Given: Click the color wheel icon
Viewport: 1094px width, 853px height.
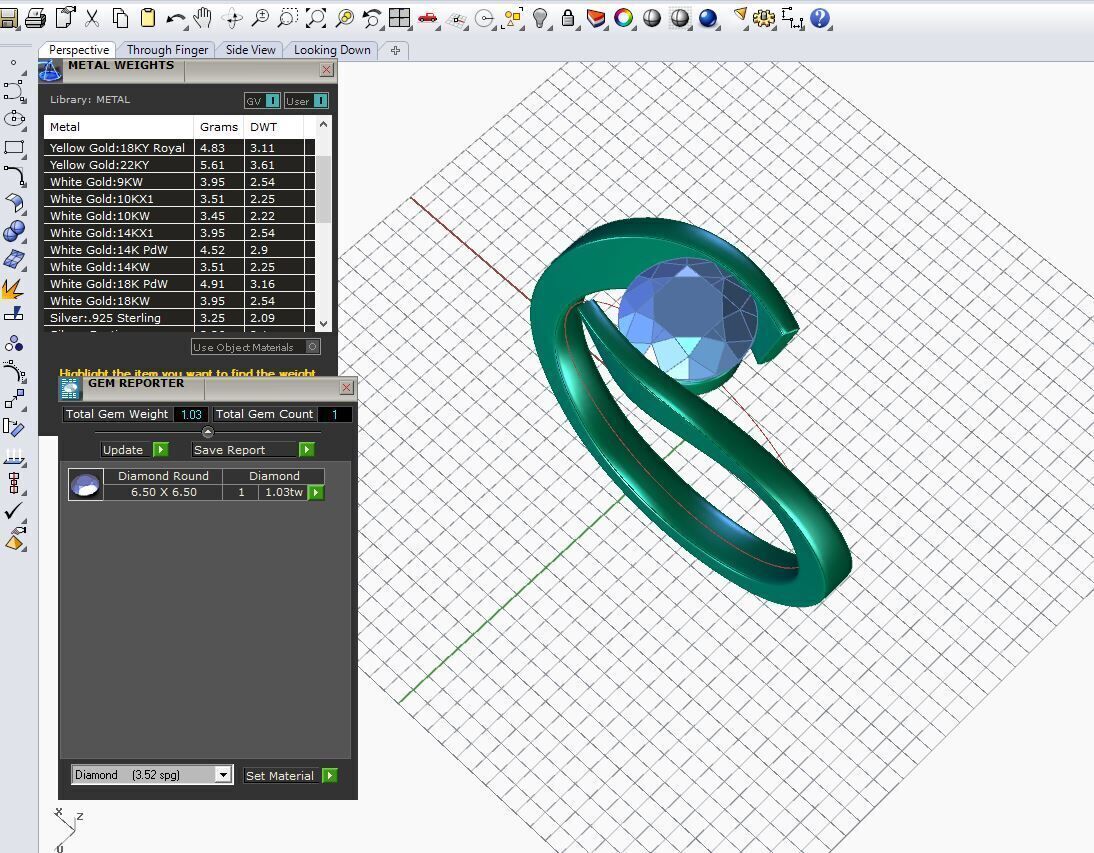Looking at the screenshot, I should click(x=624, y=18).
